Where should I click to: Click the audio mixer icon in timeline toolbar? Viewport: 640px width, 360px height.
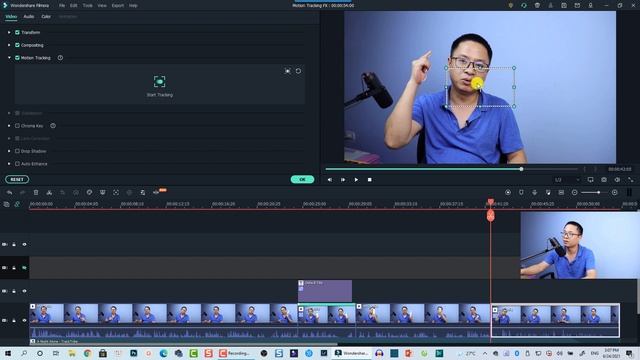[548, 192]
